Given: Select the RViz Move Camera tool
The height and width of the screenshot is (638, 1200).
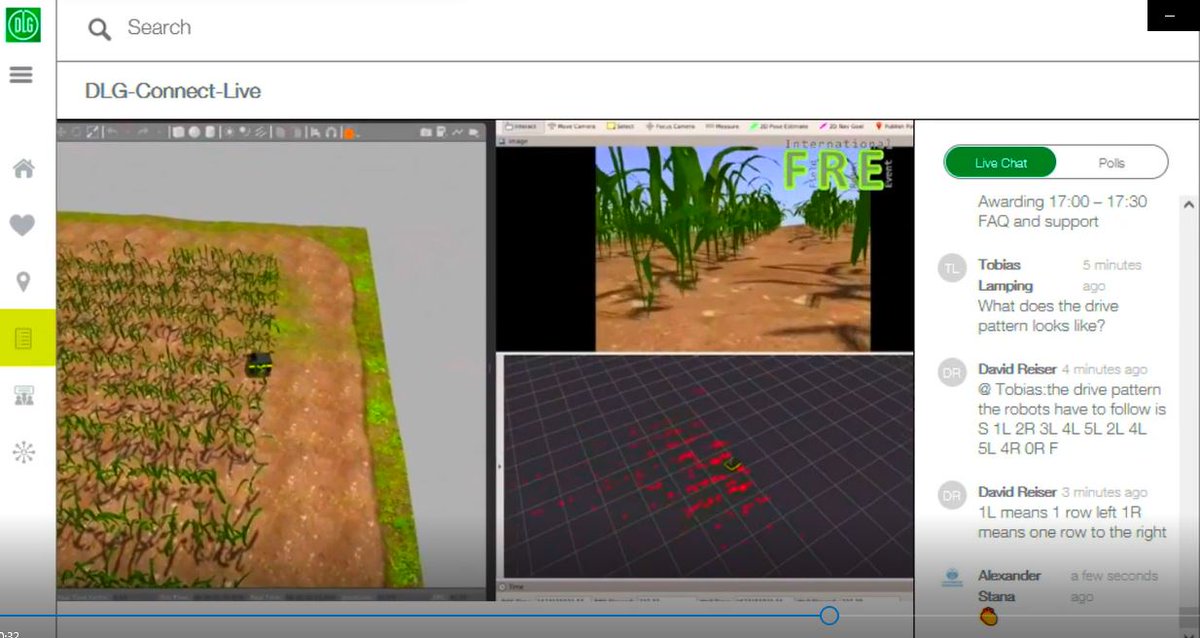Looking at the screenshot, I should [x=572, y=126].
